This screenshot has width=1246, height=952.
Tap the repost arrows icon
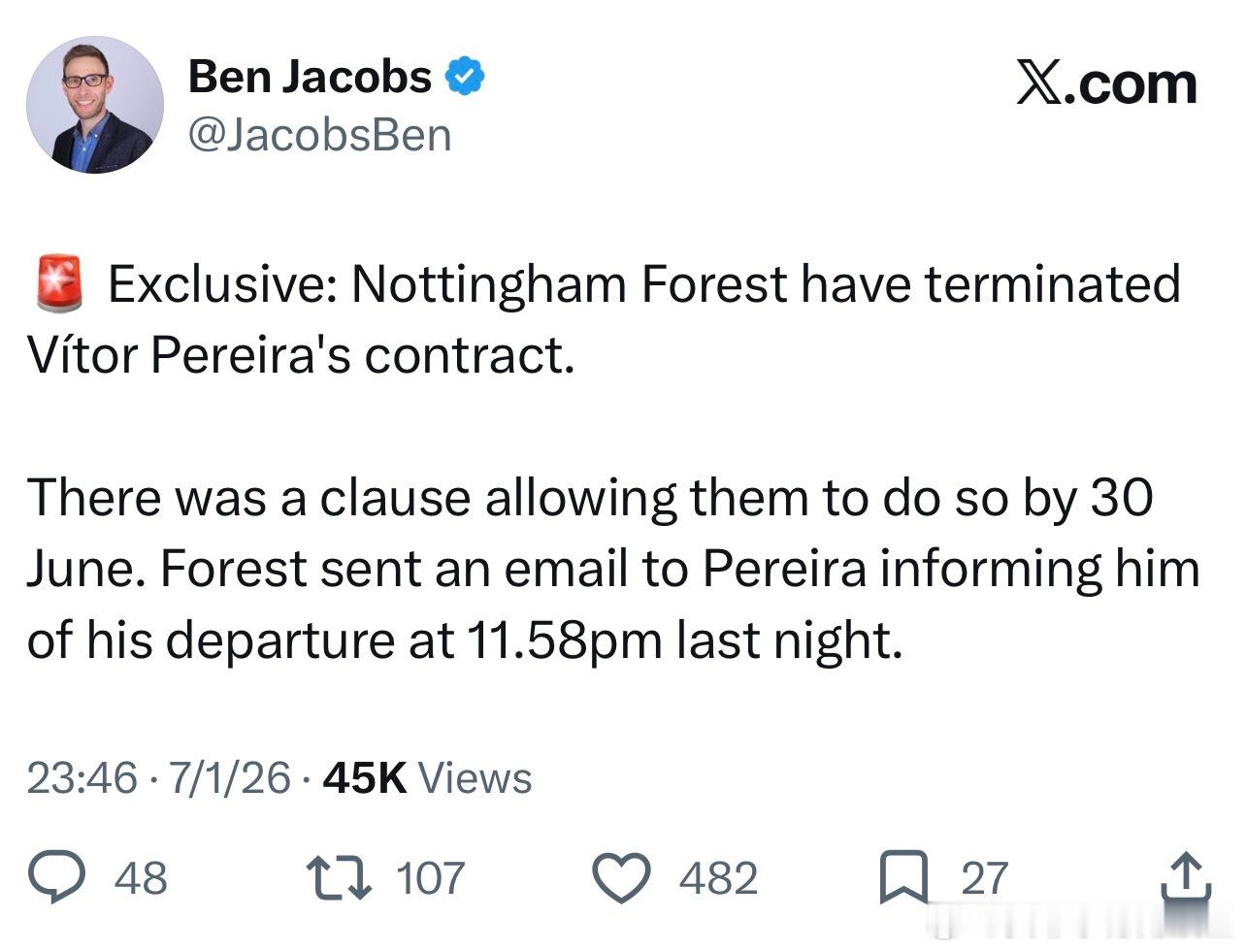(339, 877)
